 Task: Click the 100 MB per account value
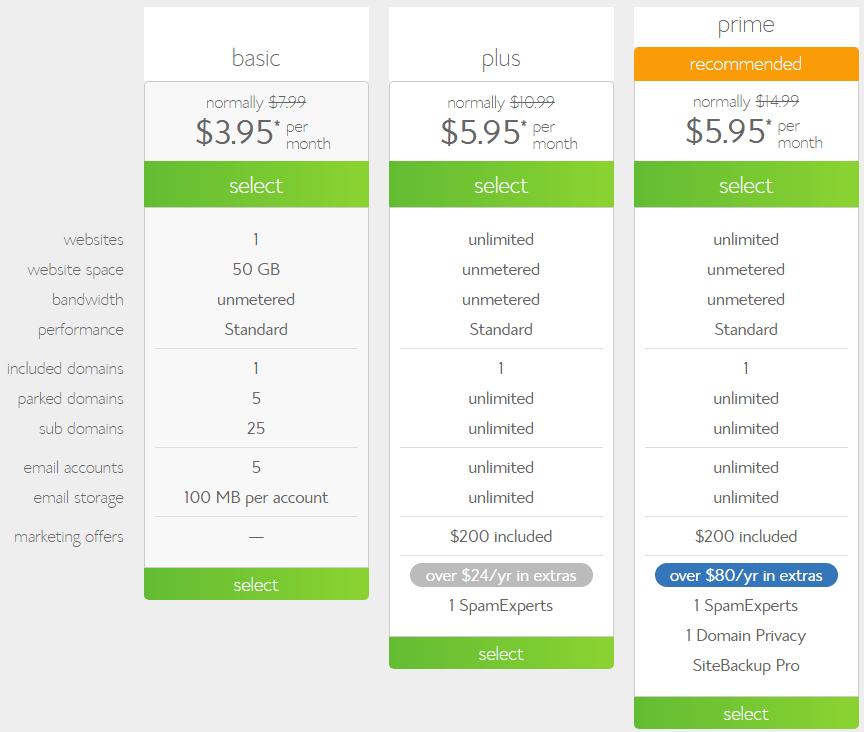tap(256, 498)
